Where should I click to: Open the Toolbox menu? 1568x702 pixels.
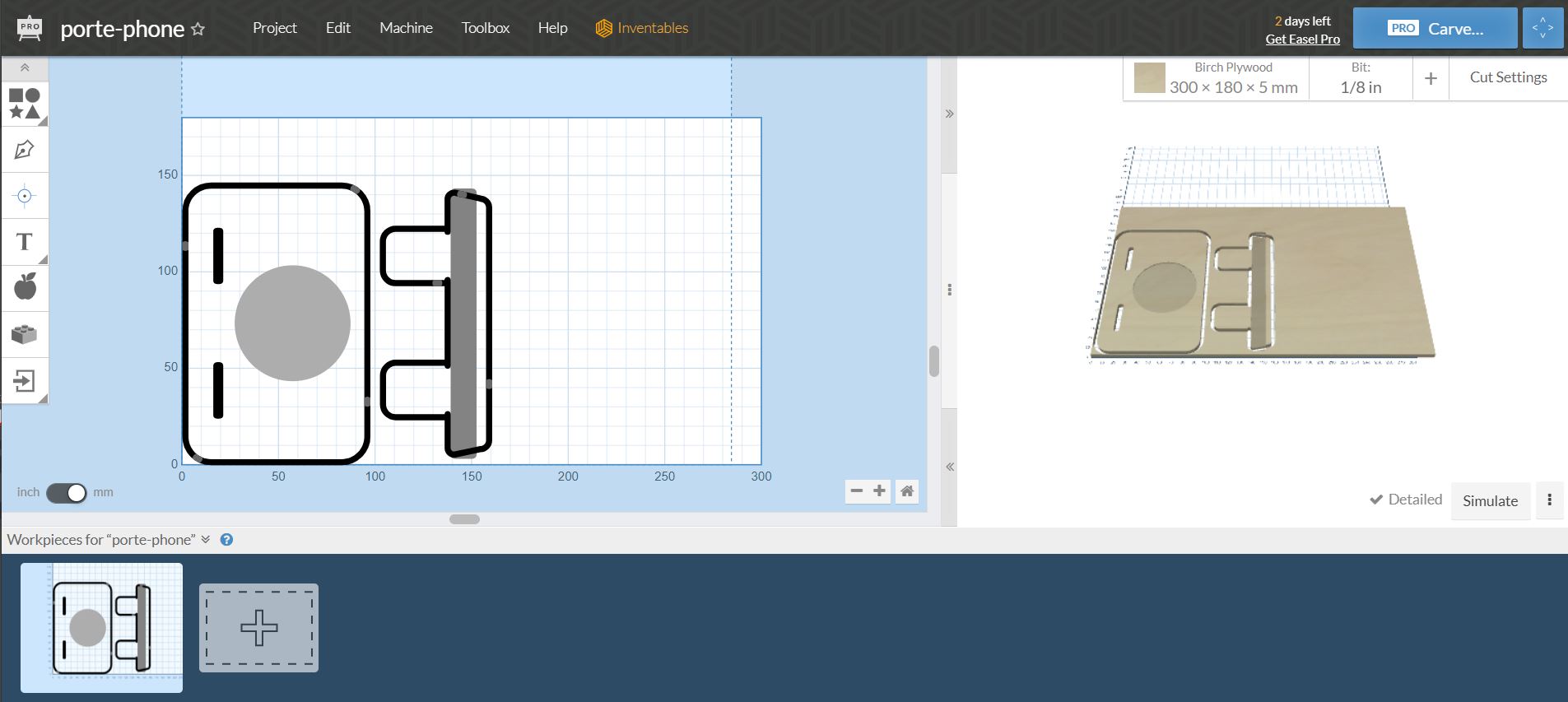[485, 28]
